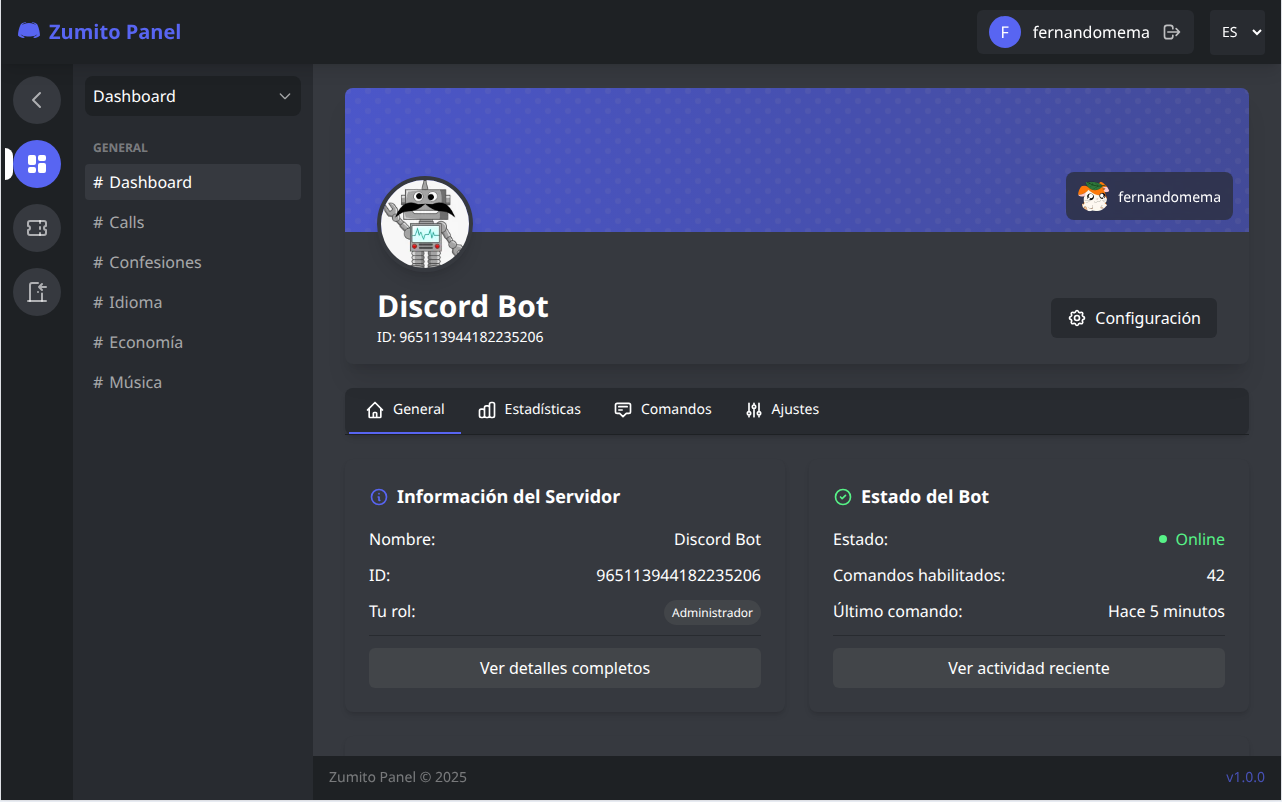This screenshot has height=802, width=1282.
Task: Open # Idioma in the sidebar
Action: point(193,302)
